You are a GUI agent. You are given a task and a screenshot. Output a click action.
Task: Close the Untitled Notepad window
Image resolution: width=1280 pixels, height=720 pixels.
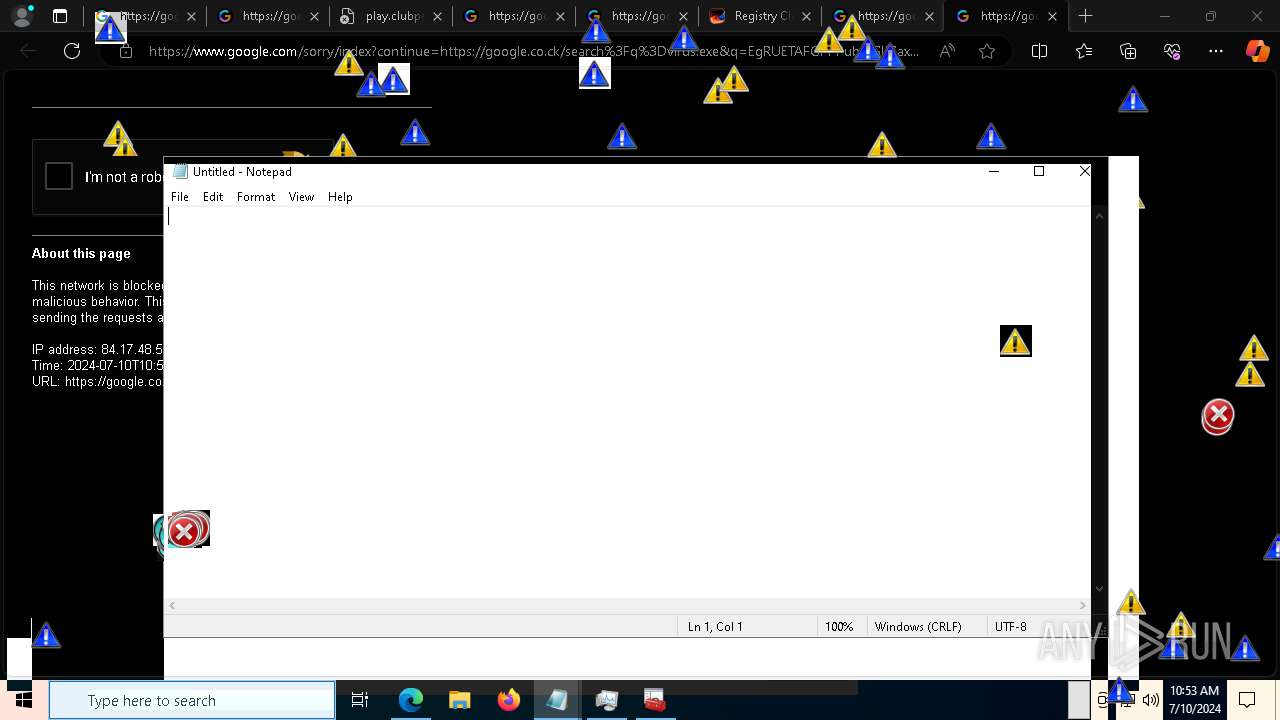pos(1085,171)
